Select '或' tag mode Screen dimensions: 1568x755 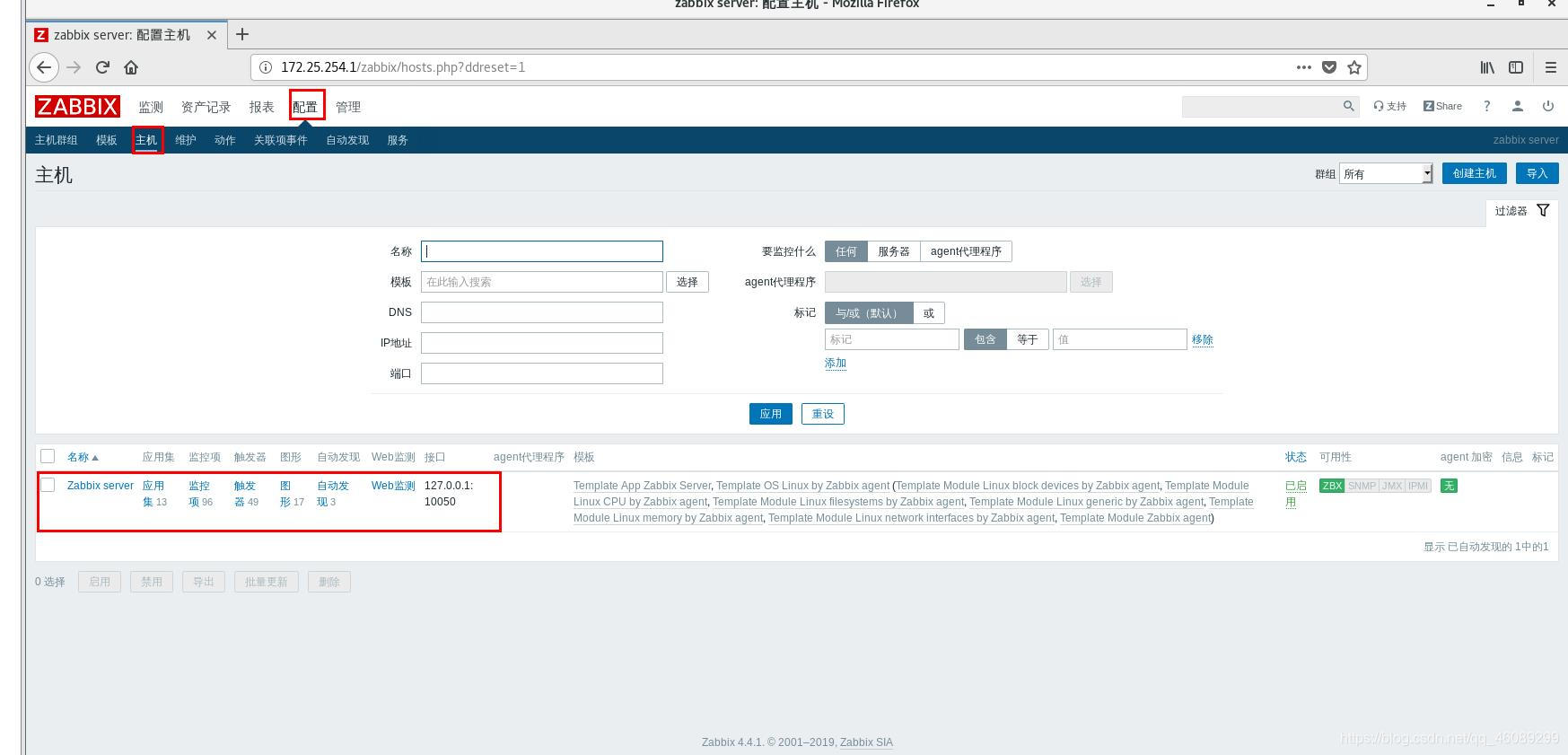929,313
